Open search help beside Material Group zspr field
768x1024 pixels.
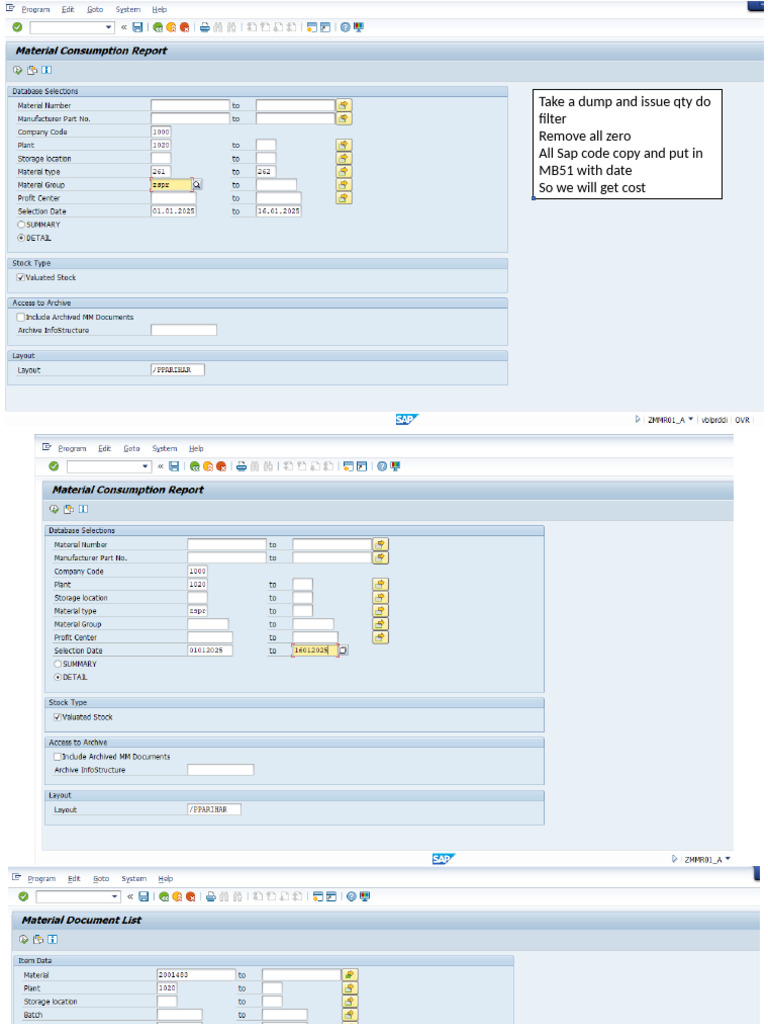pos(197,185)
